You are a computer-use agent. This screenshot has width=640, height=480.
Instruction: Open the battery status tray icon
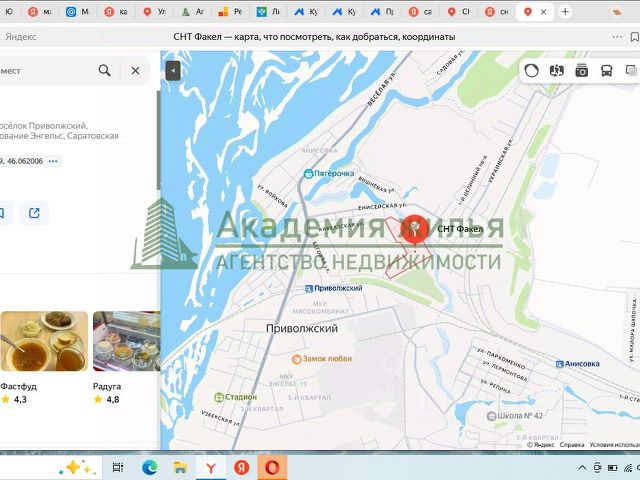612,467
